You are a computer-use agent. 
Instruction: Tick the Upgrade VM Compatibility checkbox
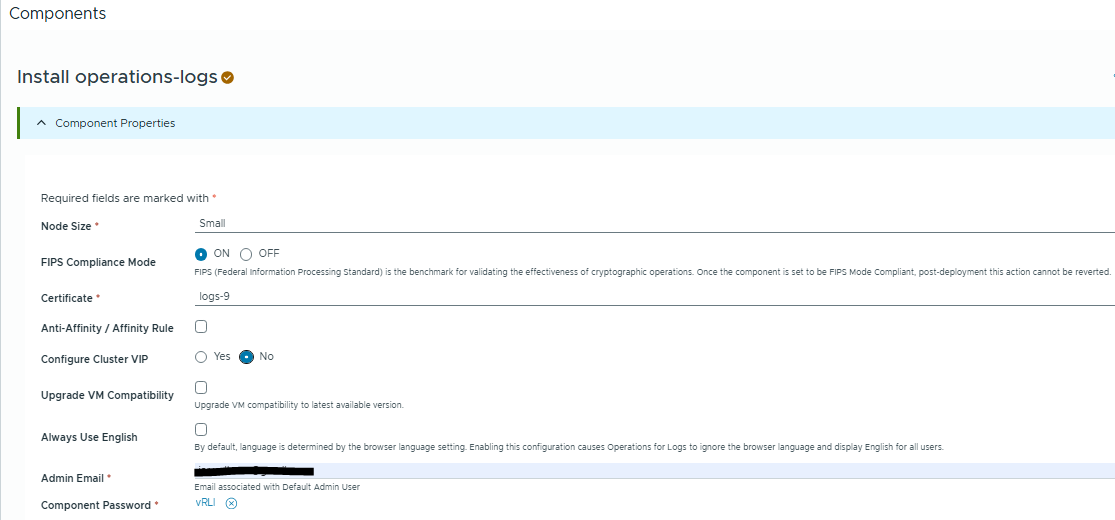click(x=201, y=387)
